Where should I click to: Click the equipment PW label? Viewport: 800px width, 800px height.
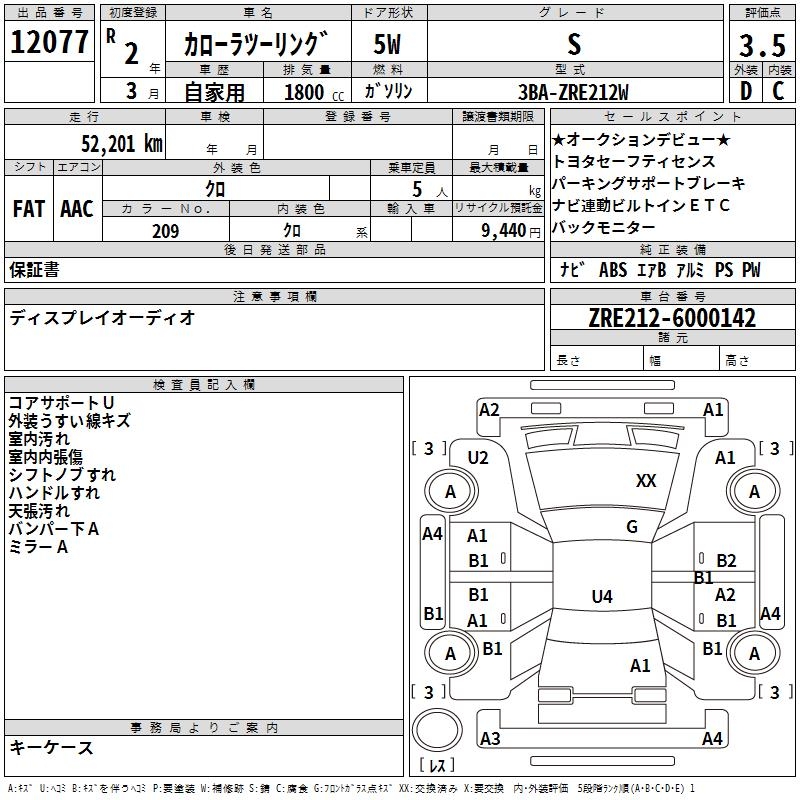coord(751,270)
